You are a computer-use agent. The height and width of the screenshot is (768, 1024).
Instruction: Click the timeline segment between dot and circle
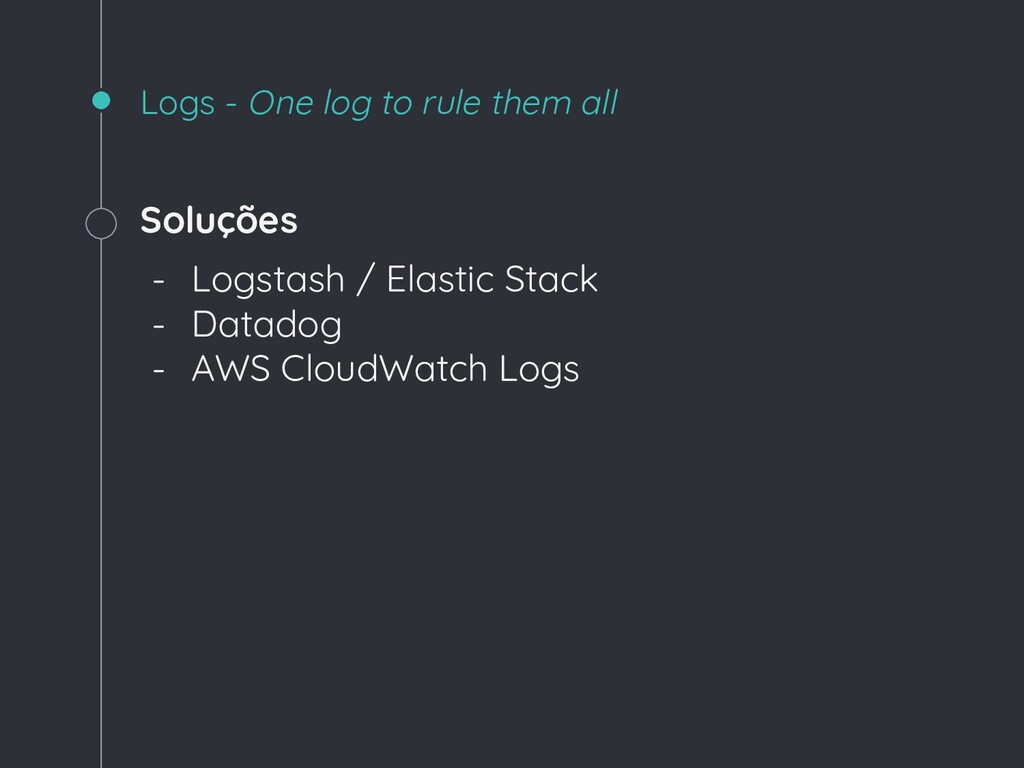point(101,160)
